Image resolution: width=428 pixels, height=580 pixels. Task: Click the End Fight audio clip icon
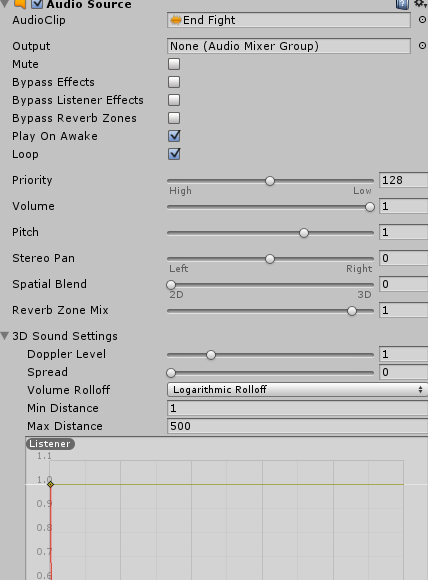176,20
